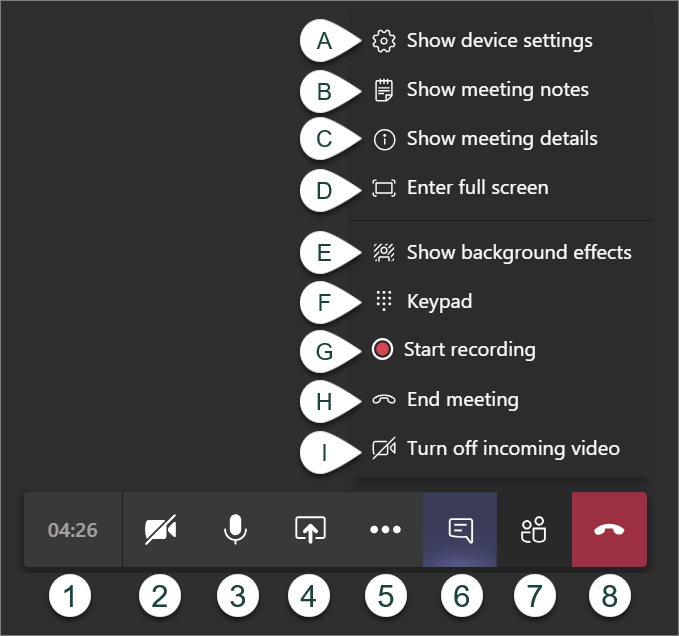Turn on the camera in the meeting bar
The width and height of the screenshot is (679, 636).
click(x=160, y=530)
